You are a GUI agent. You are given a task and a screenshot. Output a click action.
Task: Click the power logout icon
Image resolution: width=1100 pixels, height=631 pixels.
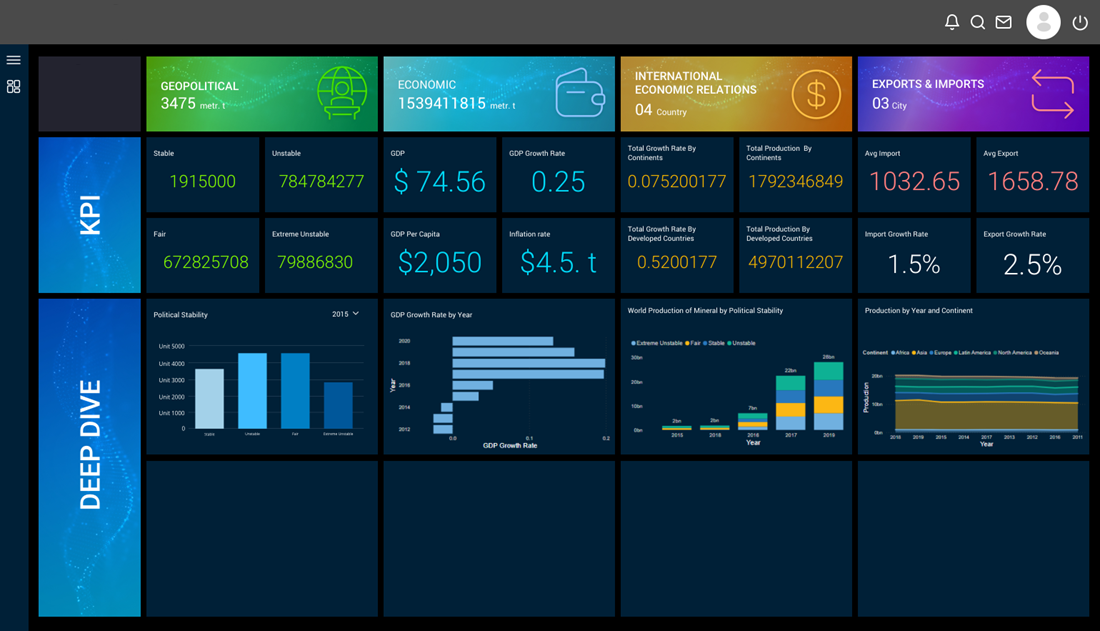pos(1079,22)
